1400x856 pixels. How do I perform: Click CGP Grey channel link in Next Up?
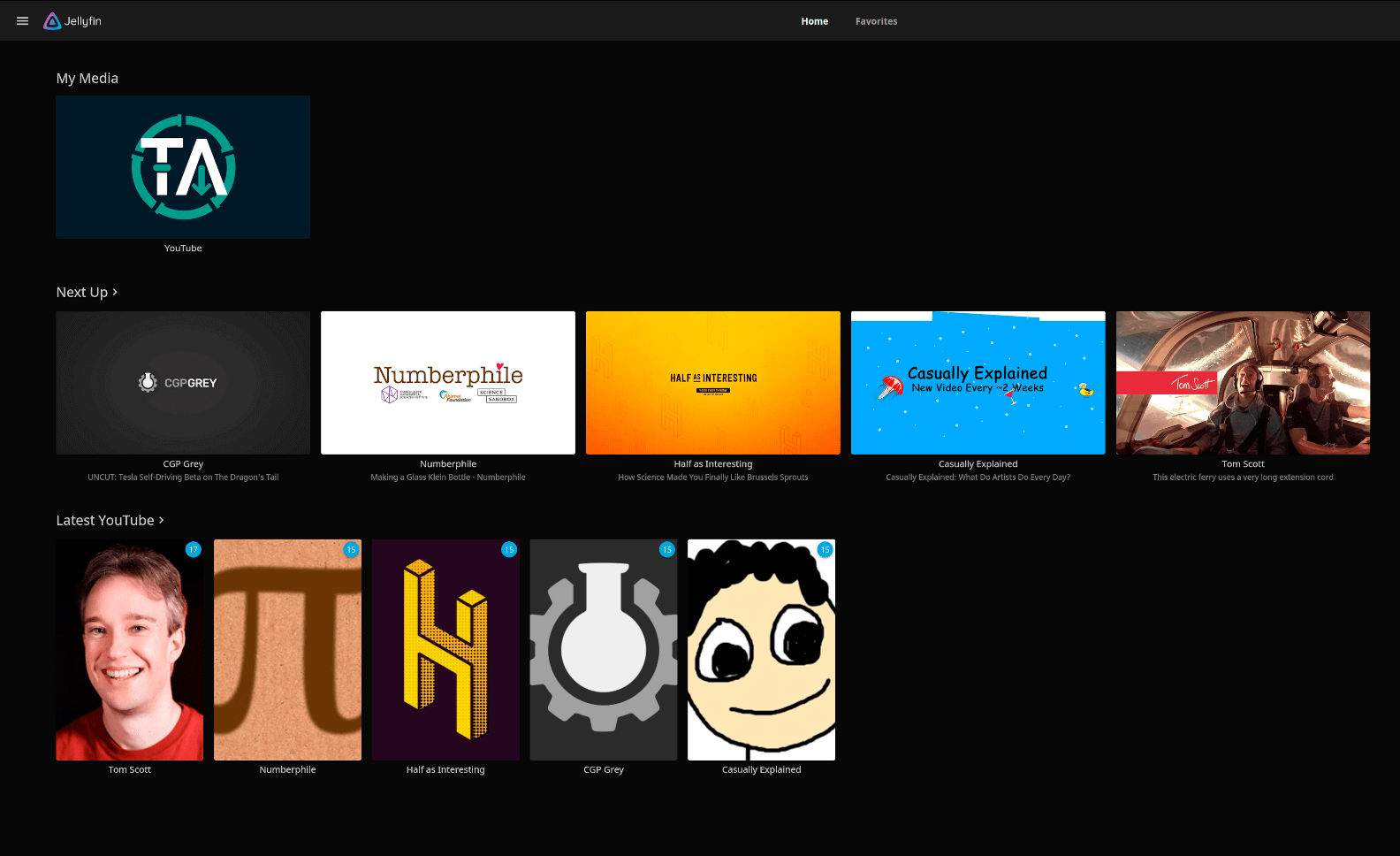pyautogui.click(x=183, y=464)
